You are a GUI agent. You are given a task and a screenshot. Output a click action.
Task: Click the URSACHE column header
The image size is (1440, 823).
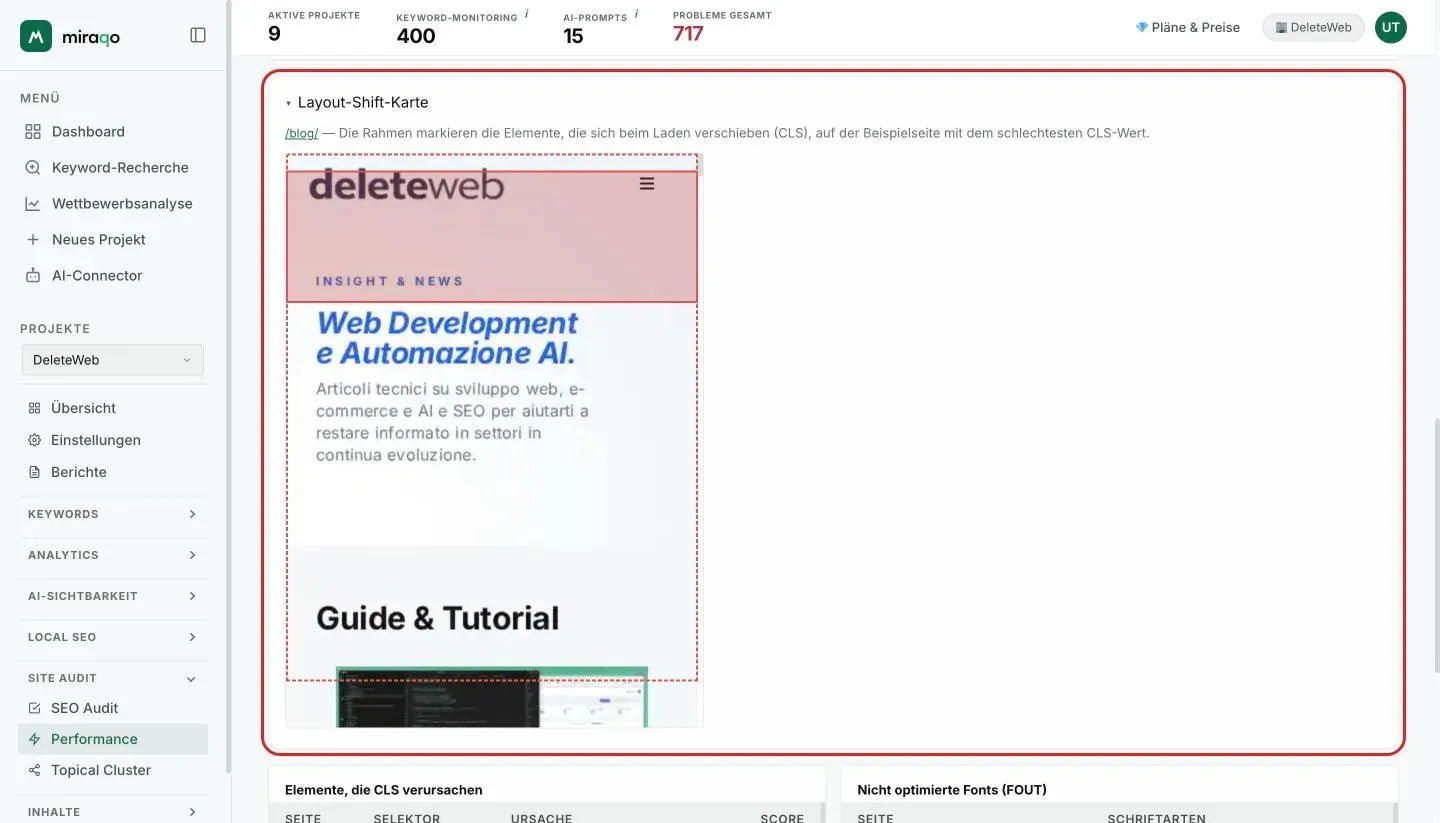click(541, 818)
